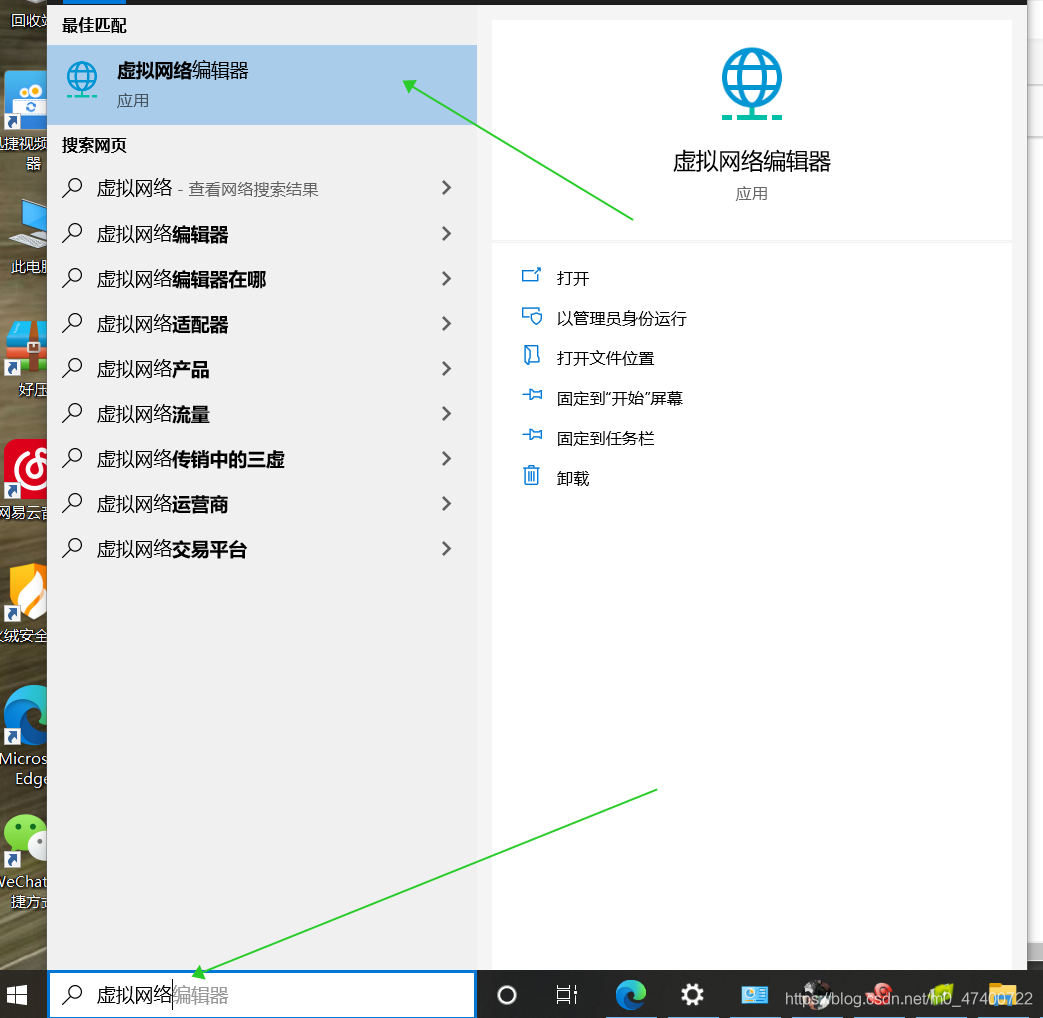Select web suggestion 虚拟网络交易平台
The width and height of the screenshot is (1043, 1018).
click(x=261, y=549)
